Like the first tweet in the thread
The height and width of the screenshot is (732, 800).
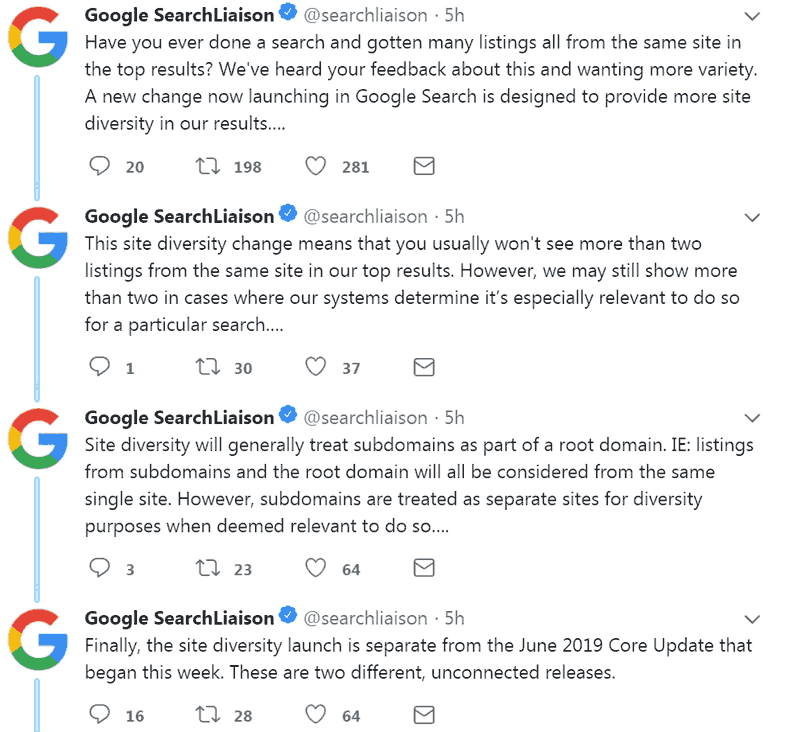coord(315,166)
